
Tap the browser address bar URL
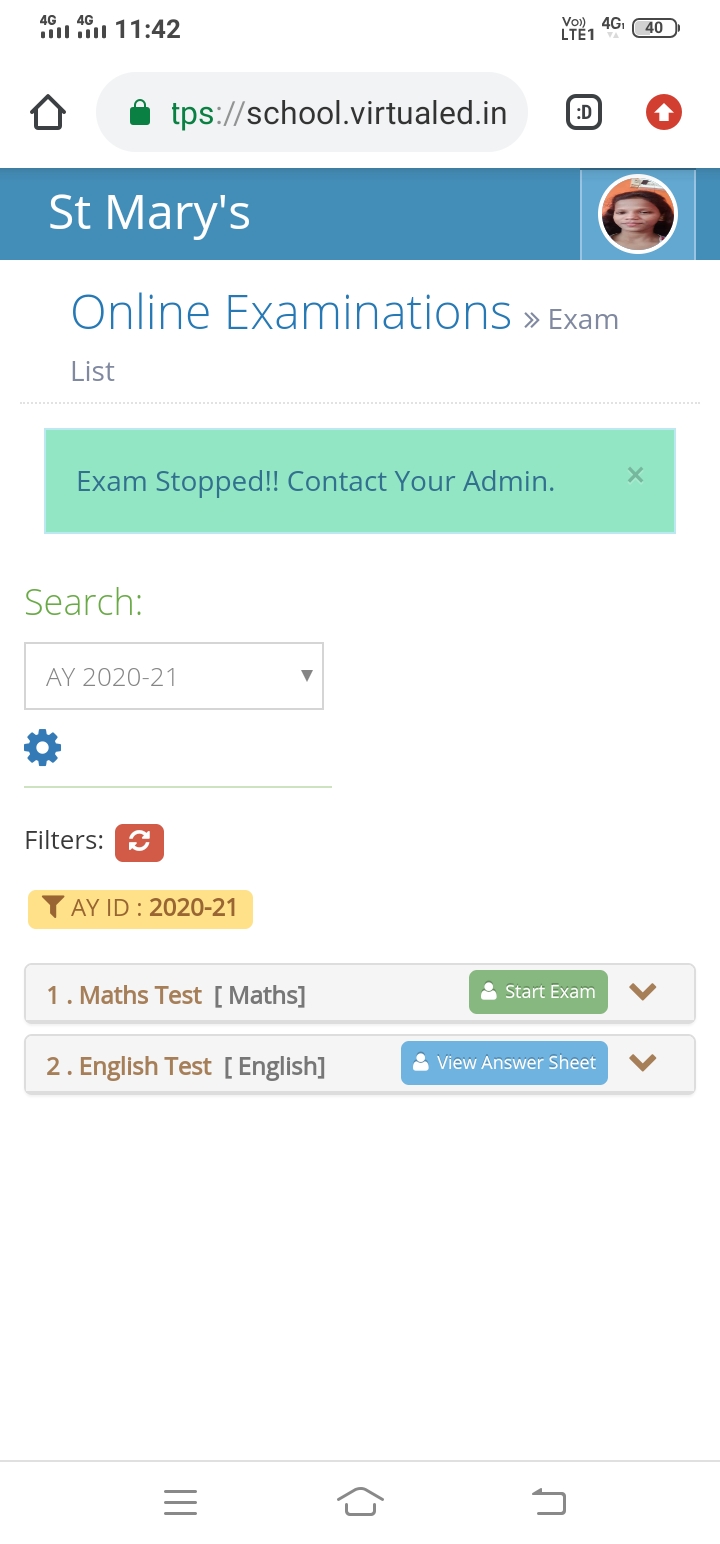(x=340, y=113)
